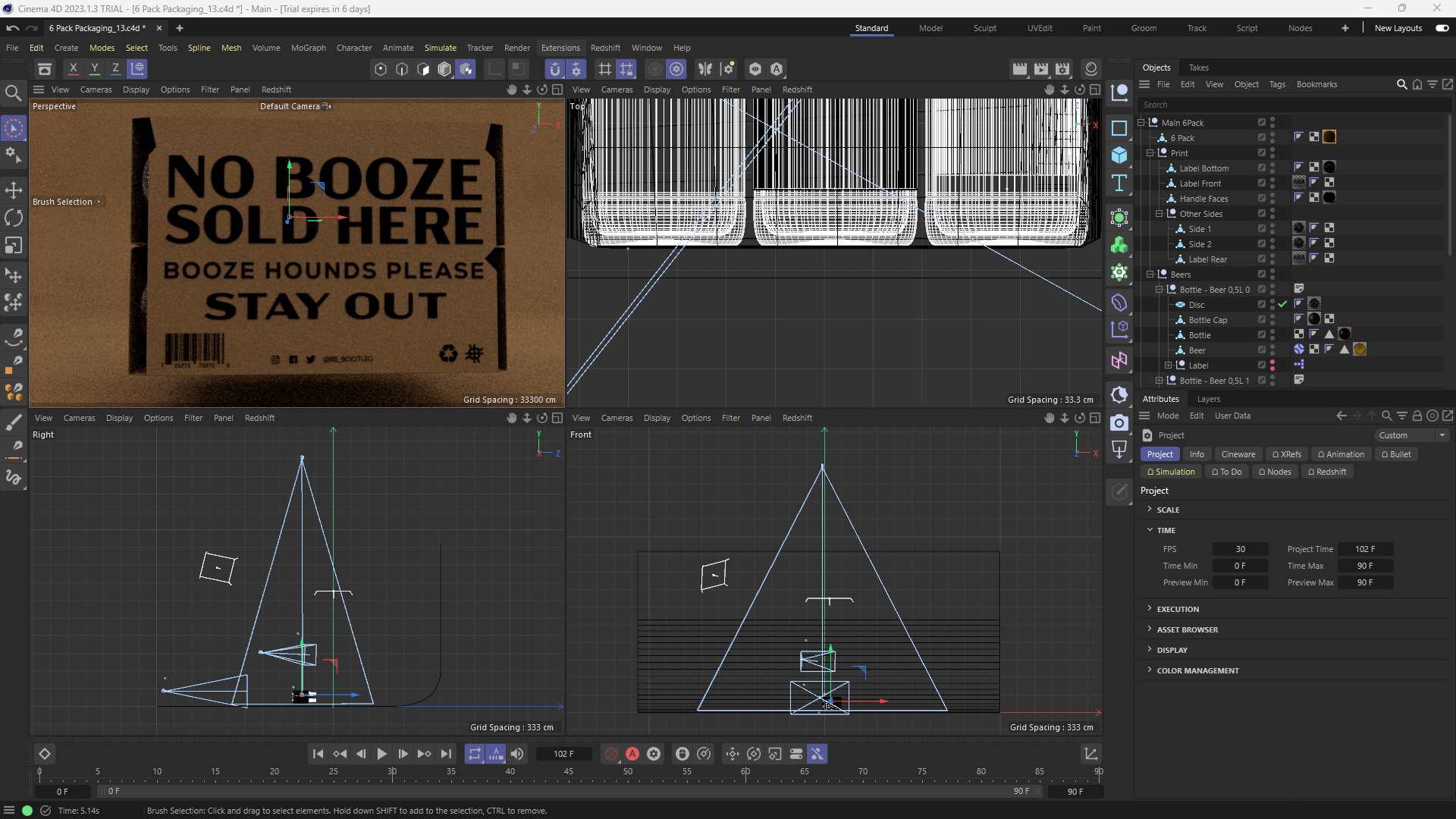
Task: Add a Text object from the right palette
Action: pyautogui.click(x=1120, y=183)
